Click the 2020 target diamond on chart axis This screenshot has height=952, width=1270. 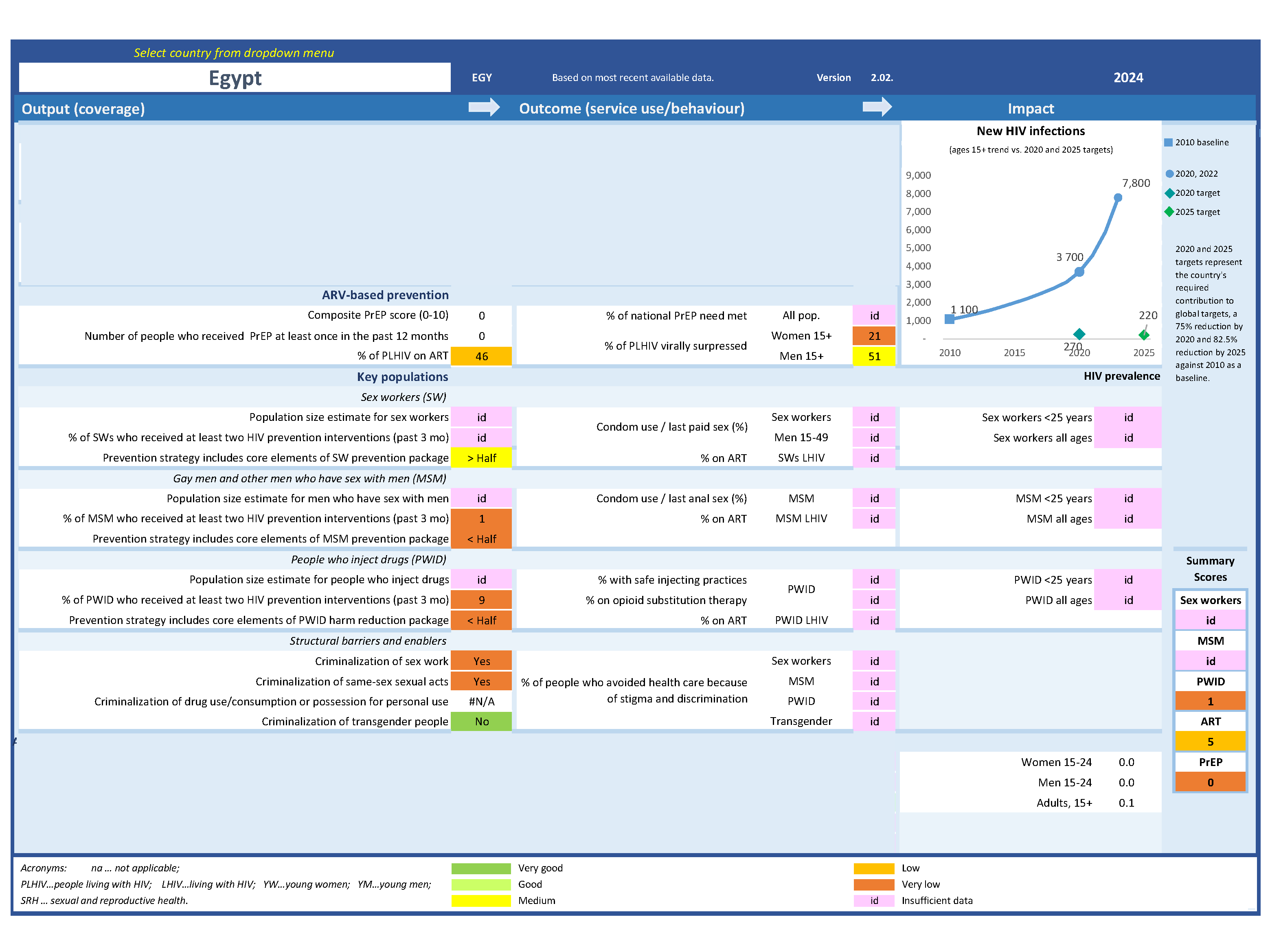point(1079,334)
